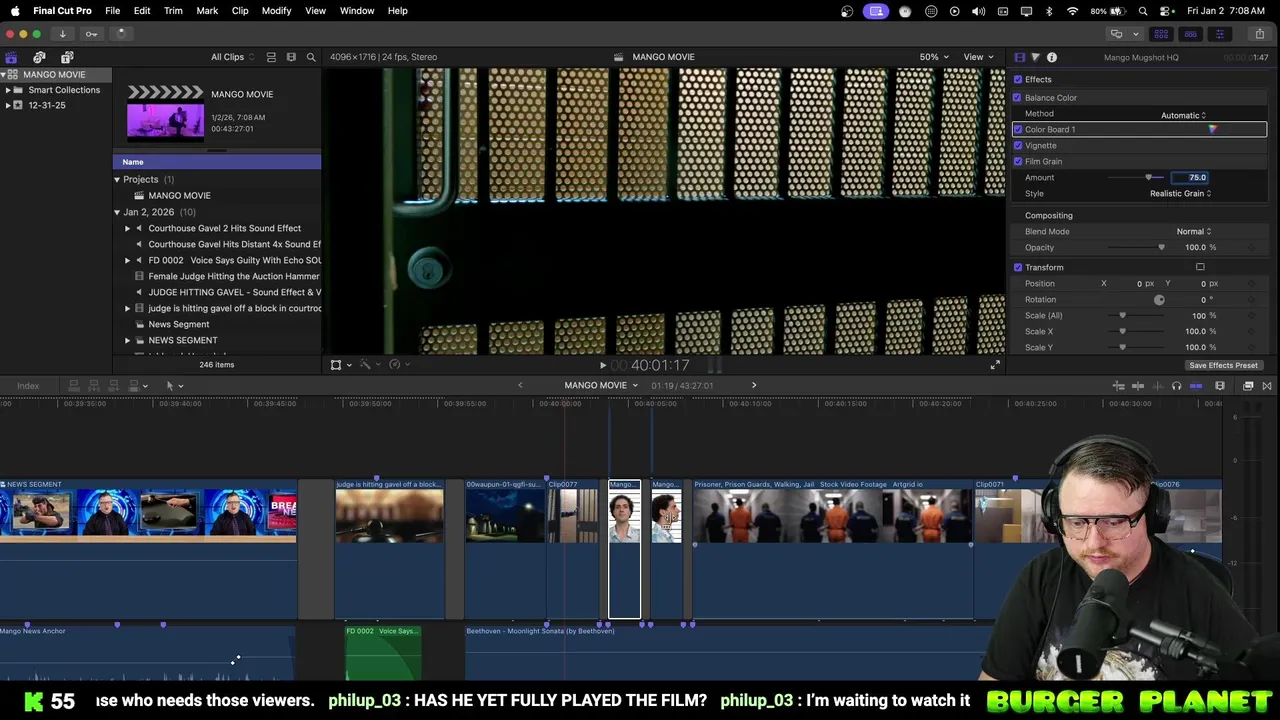Open the Transitions browser bowtie icon
Screen dimensions: 1280x720
(x=1267, y=386)
